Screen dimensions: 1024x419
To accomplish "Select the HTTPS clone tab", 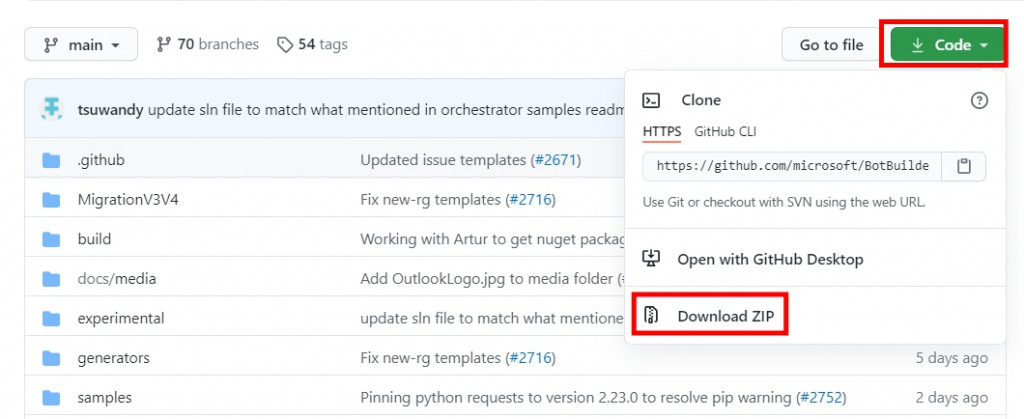I will click(x=662, y=131).
